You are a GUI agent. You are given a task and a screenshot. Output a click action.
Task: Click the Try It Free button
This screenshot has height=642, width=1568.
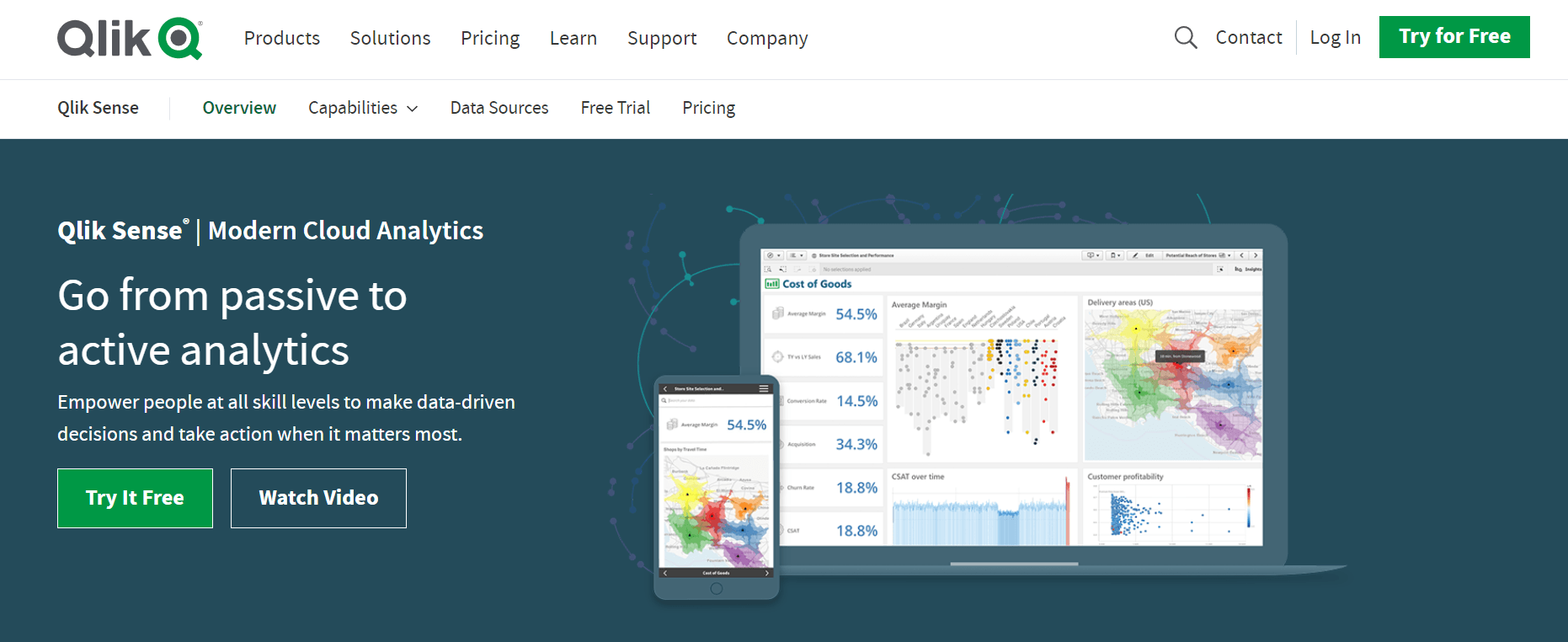coord(135,498)
